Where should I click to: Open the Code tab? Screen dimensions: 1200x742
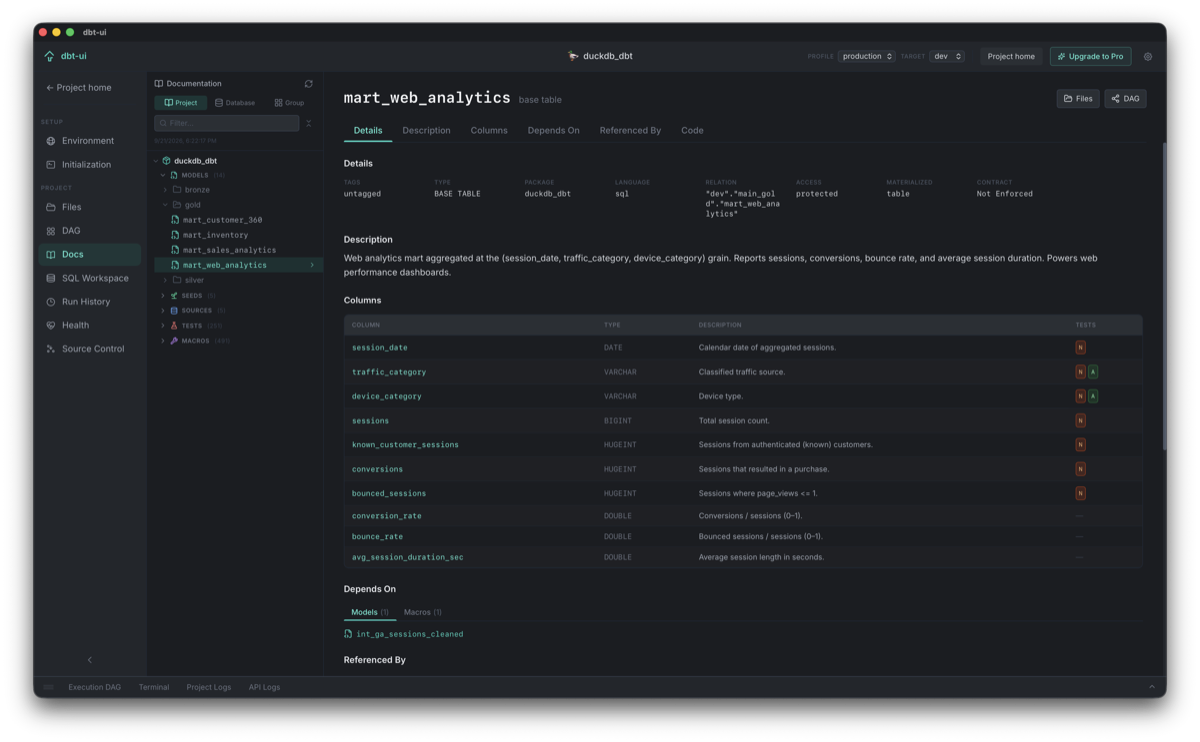tap(692, 130)
